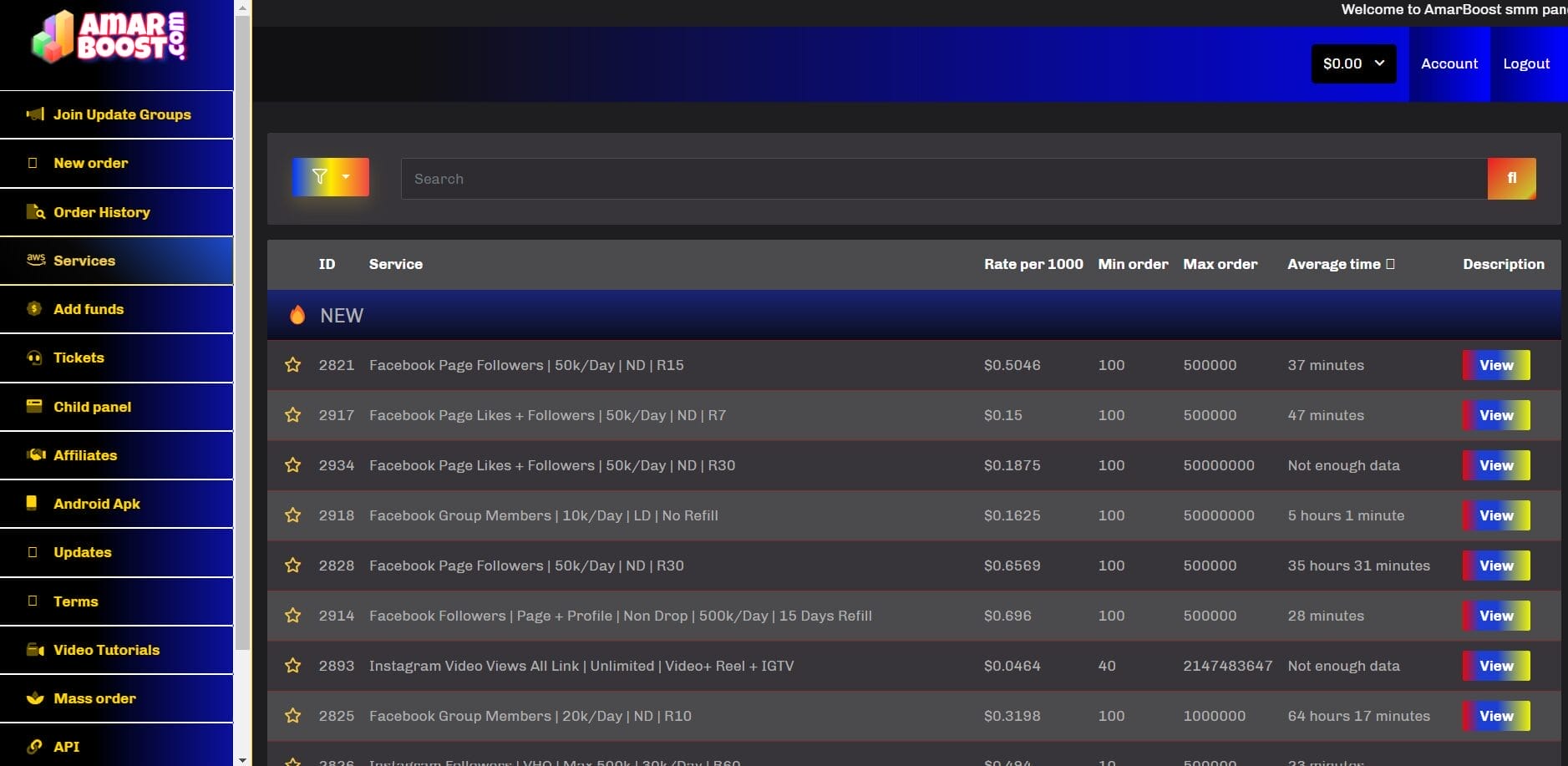Click the Order History folder-search icon

point(35,212)
